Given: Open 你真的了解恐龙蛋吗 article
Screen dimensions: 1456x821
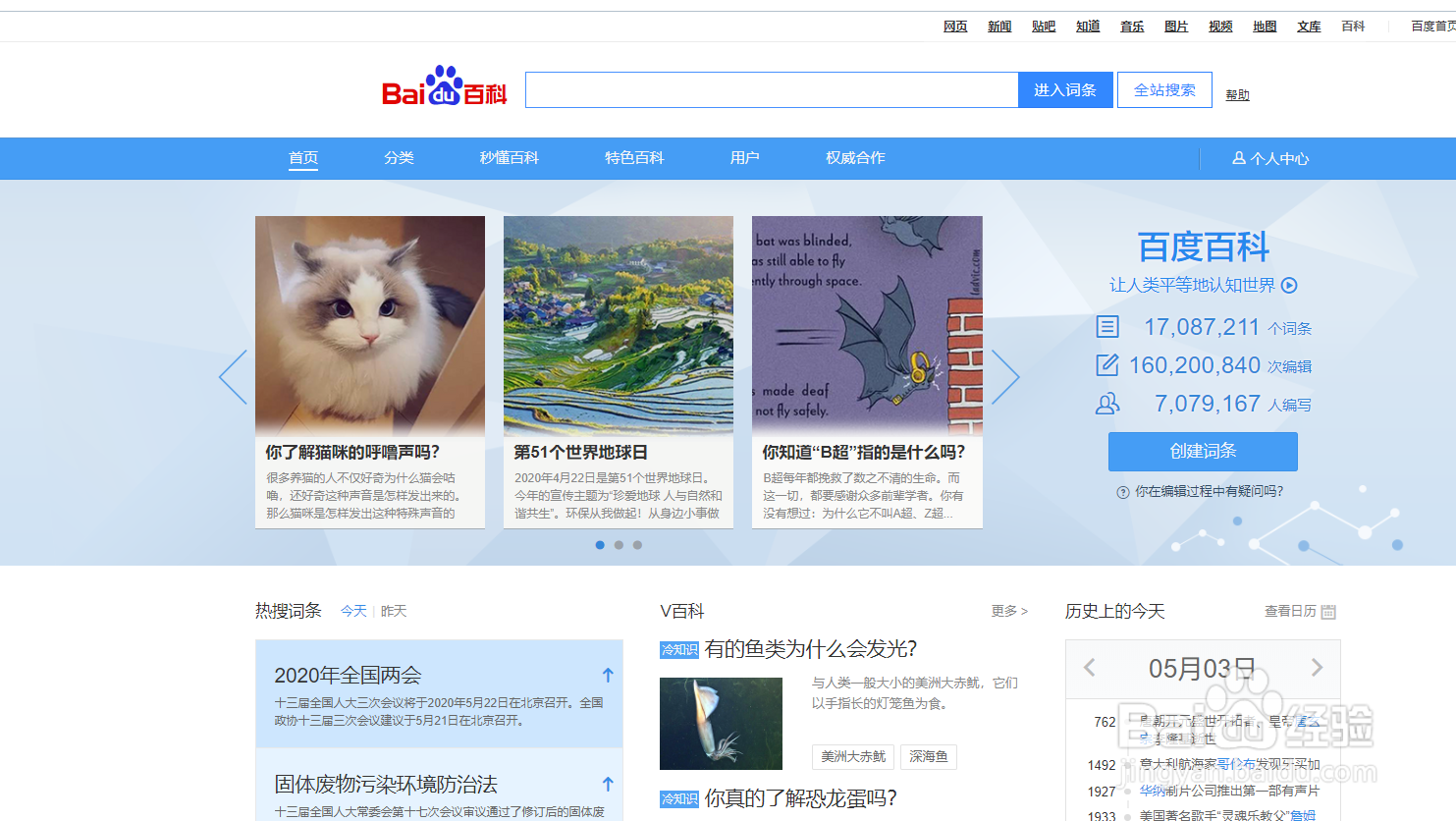Looking at the screenshot, I should [x=800, y=798].
